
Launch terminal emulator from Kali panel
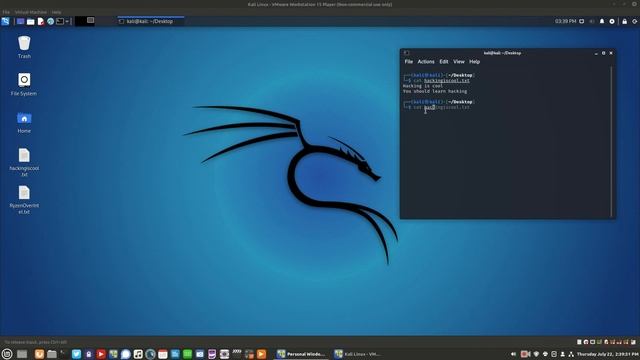tap(60, 21)
